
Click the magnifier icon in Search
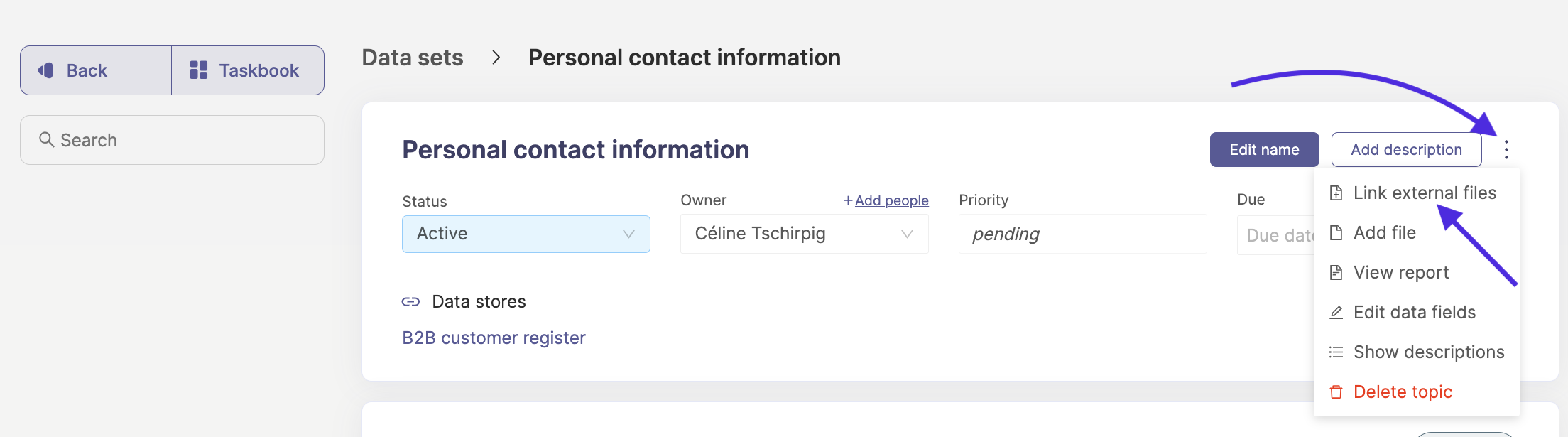coord(47,139)
